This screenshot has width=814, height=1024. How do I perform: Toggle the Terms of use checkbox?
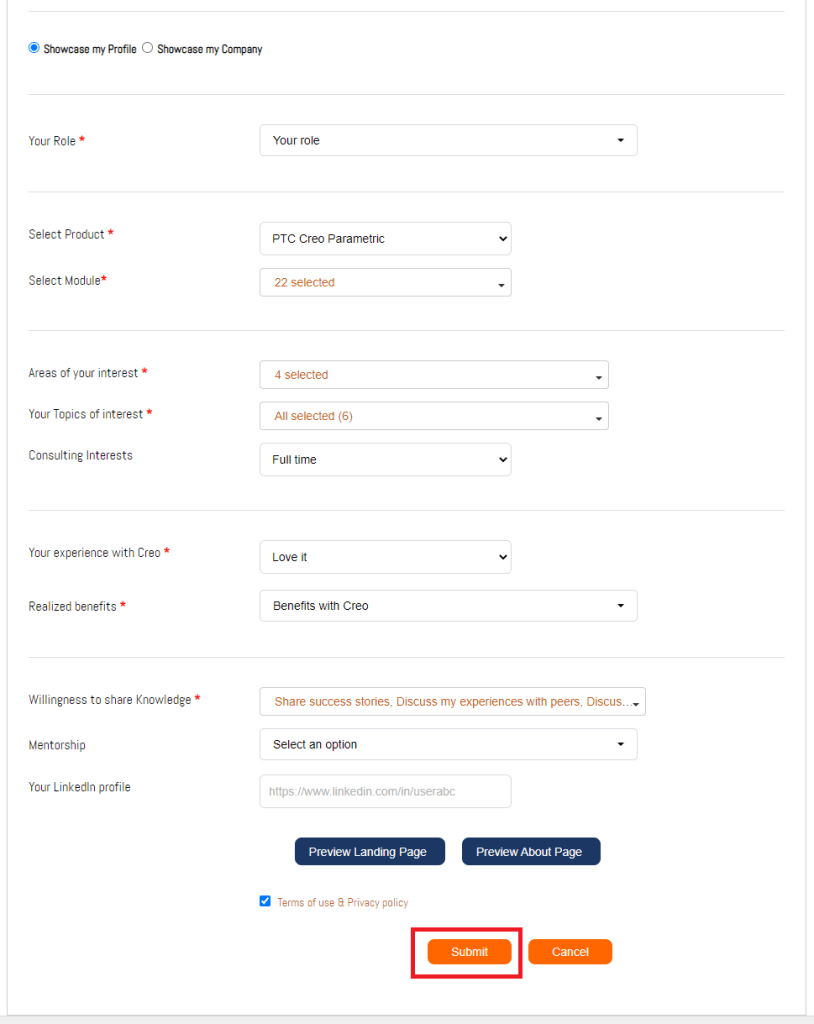coord(265,901)
